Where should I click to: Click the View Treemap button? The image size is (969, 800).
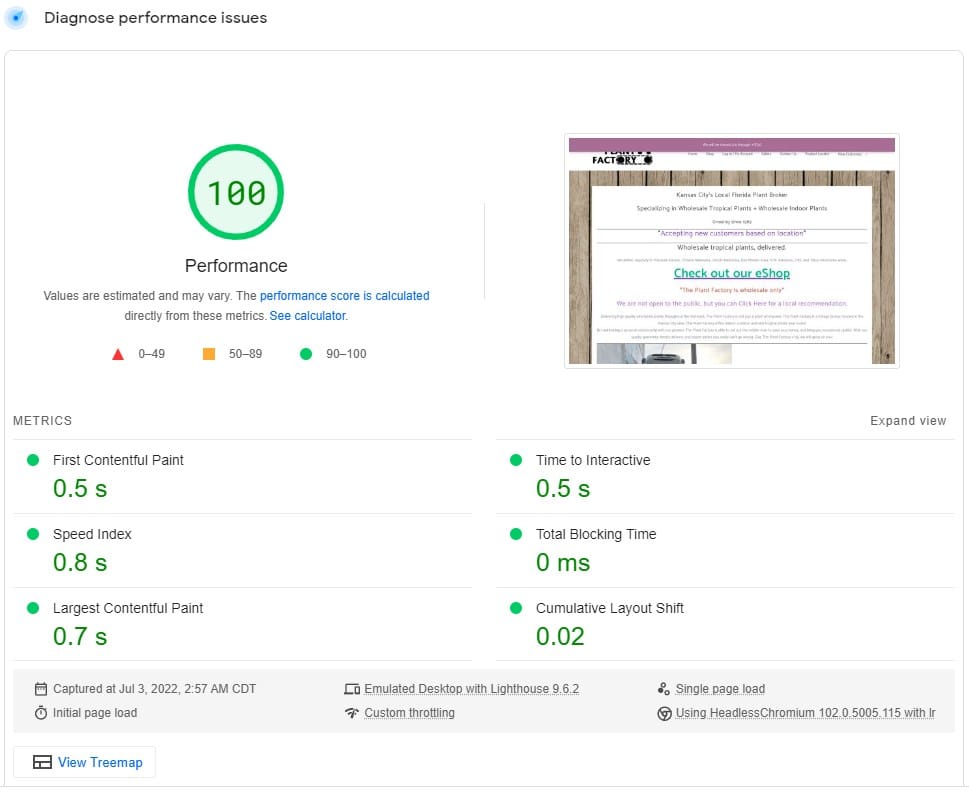(x=85, y=762)
